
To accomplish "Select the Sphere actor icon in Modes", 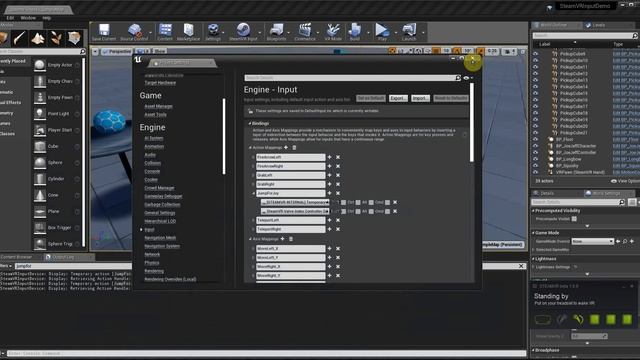I will (x=40, y=162).
